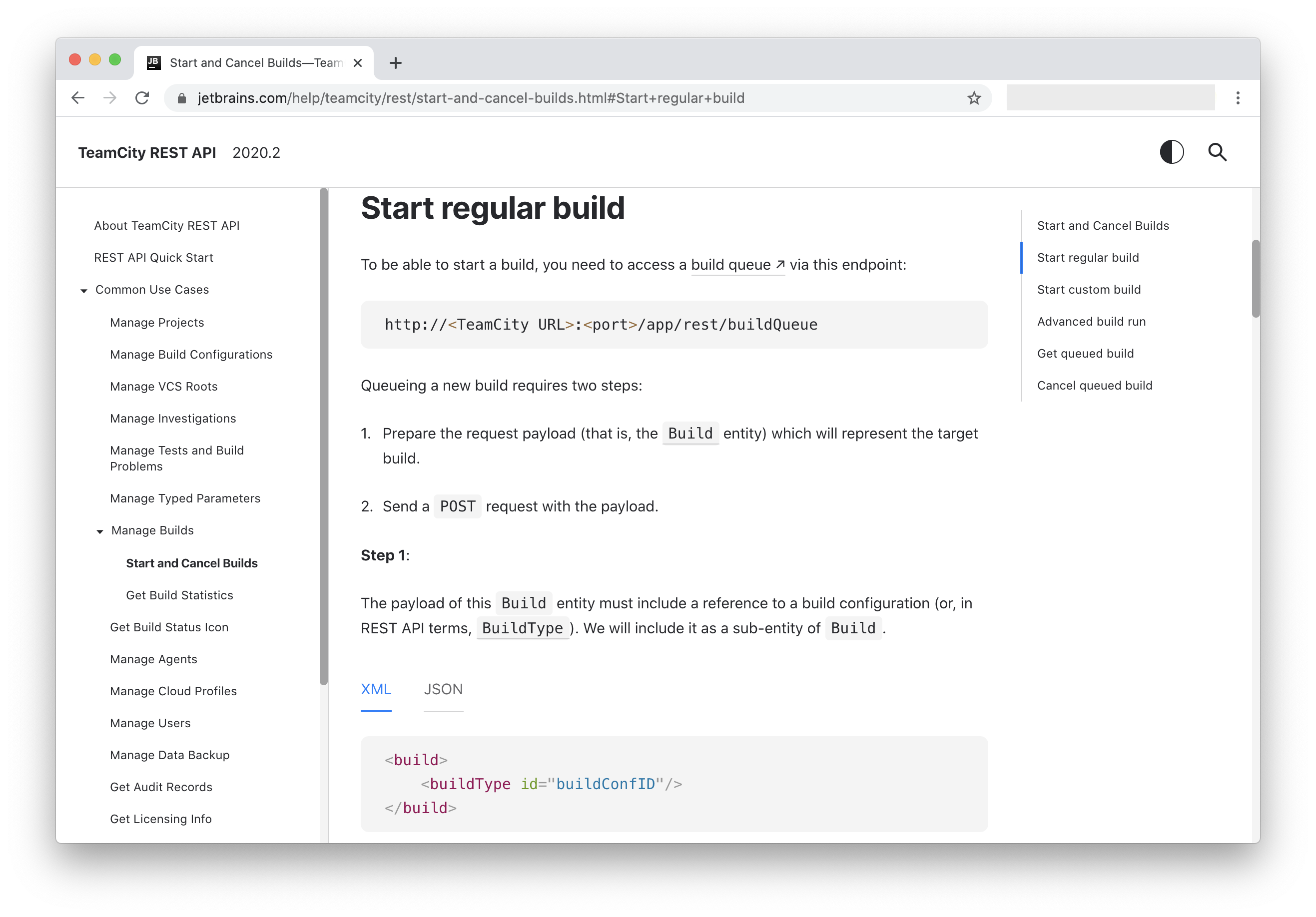Open the BuildType entity link
1316x917 pixels.
(x=523, y=628)
